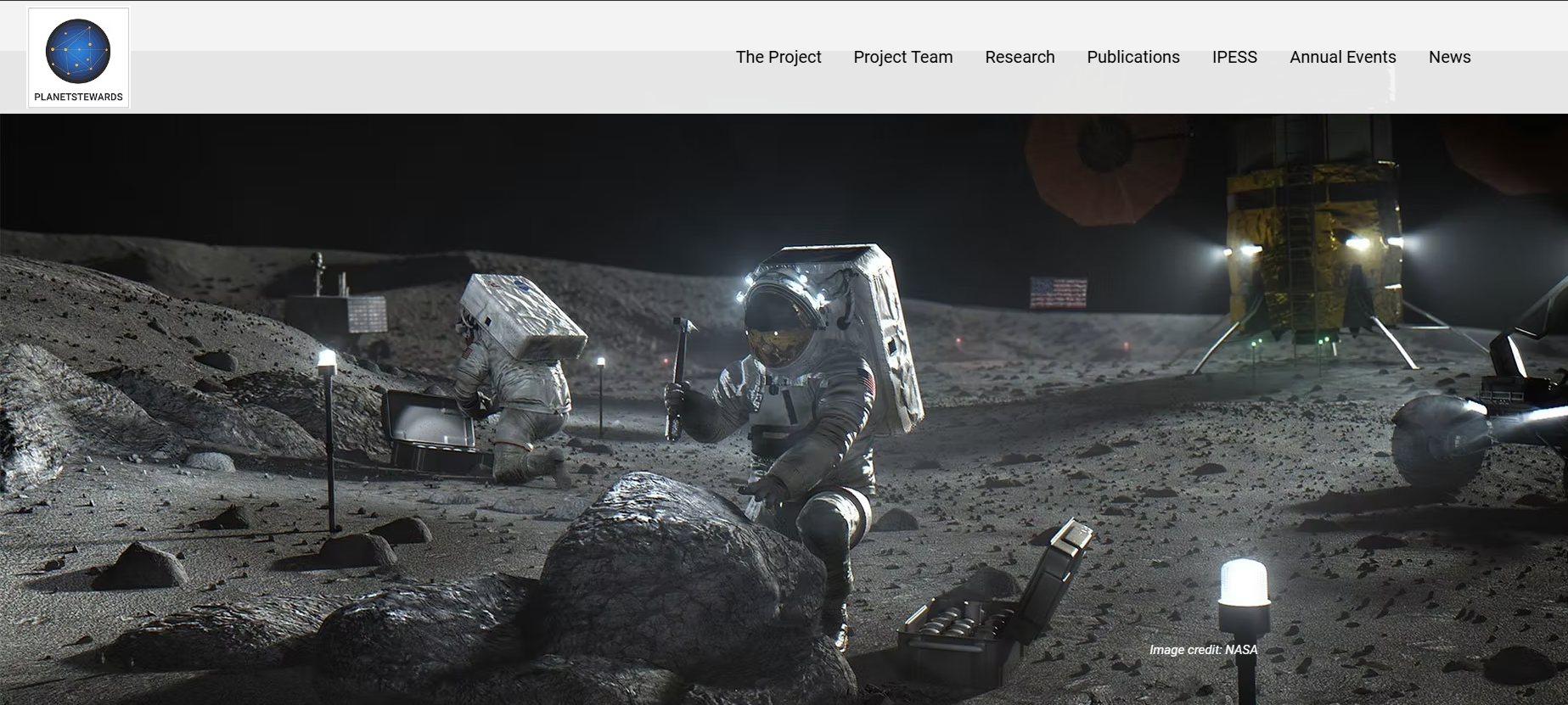This screenshot has height=705, width=1568.
Task: Click the PlanetStewards globe logo
Action: (x=78, y=58)
